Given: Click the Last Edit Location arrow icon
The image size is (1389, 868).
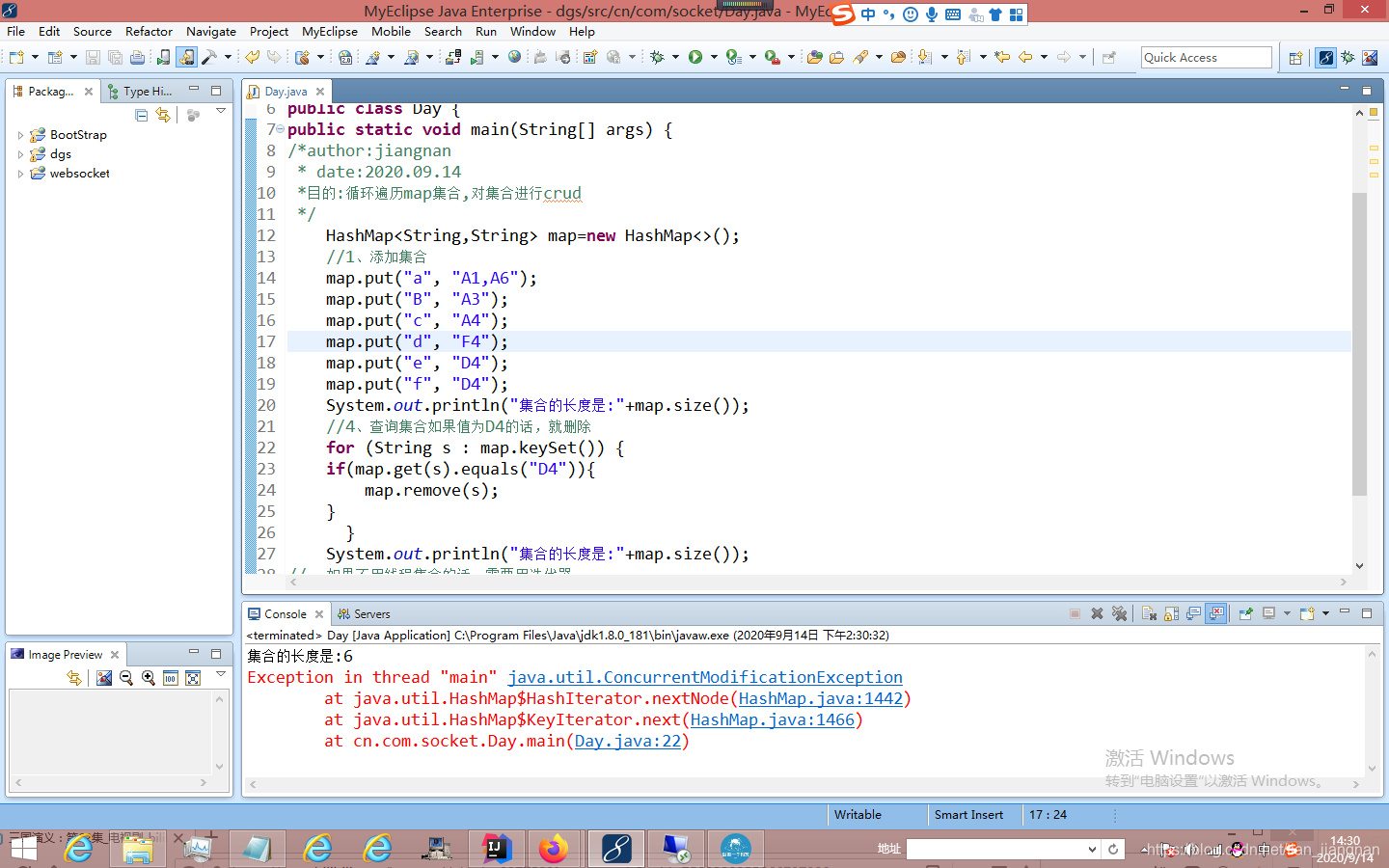Looking at the screenshot, I should tap(1003, 58).
